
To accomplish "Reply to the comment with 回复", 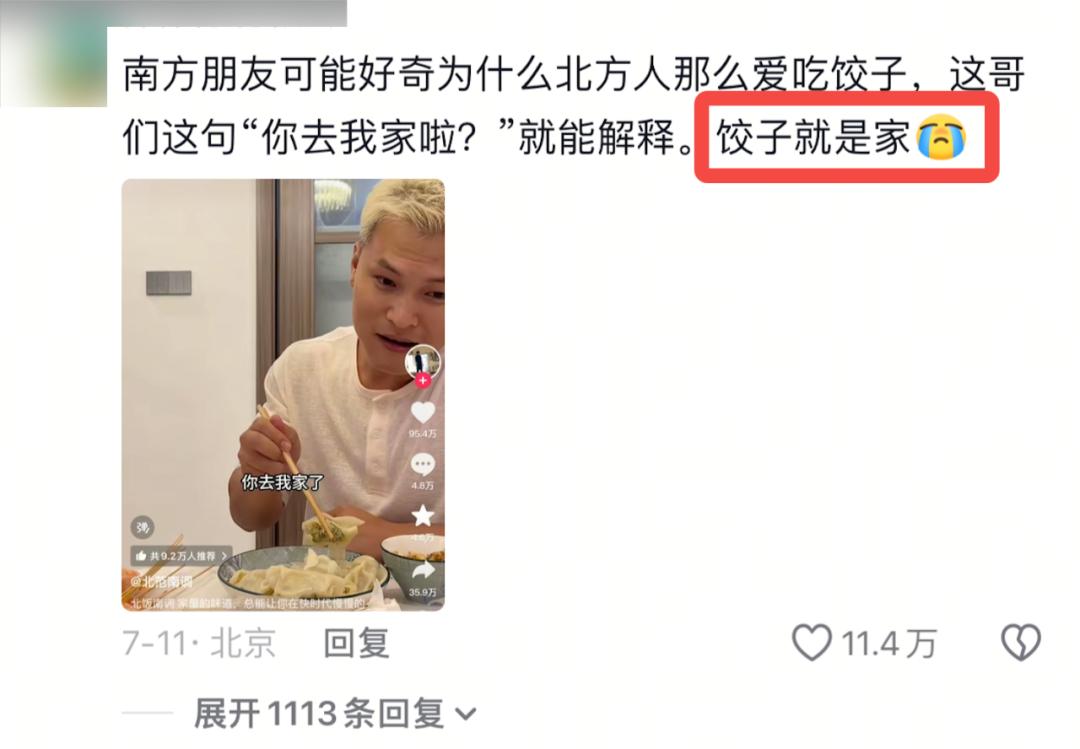I will 356,644.
